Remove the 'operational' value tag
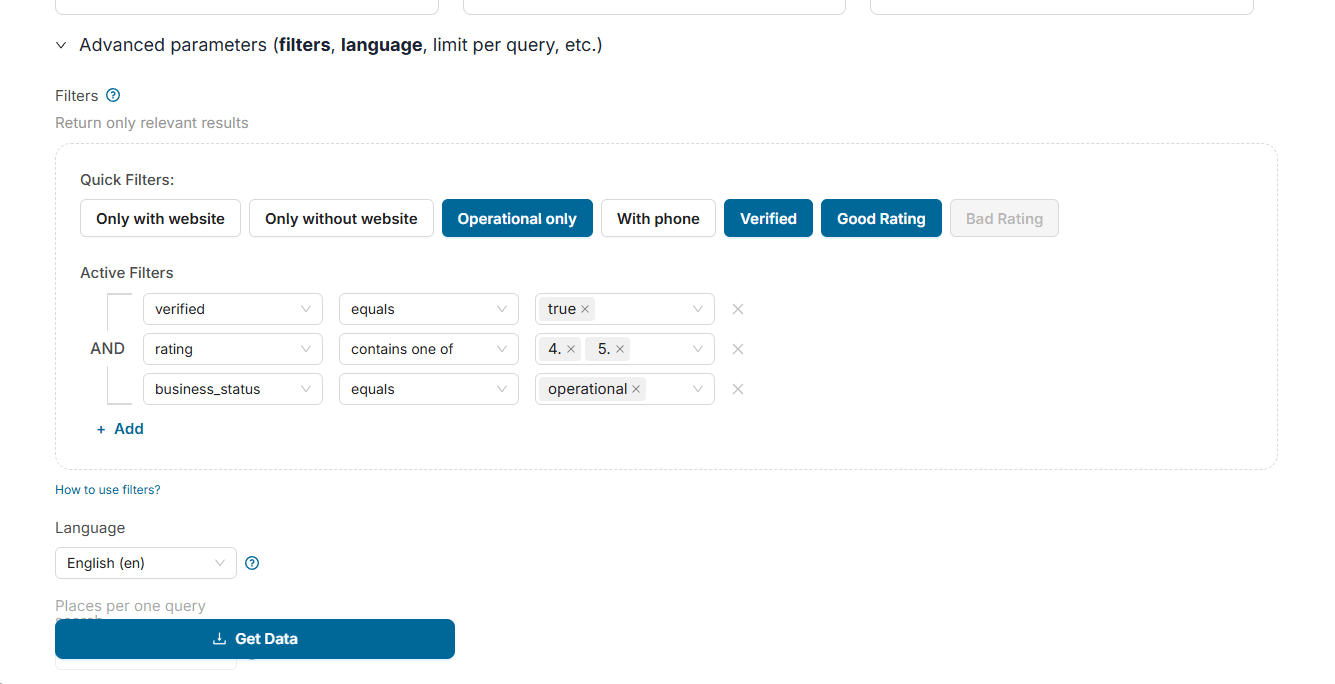Image resolution: width=1335 pixels, height=684 pixels. [636, 389]
